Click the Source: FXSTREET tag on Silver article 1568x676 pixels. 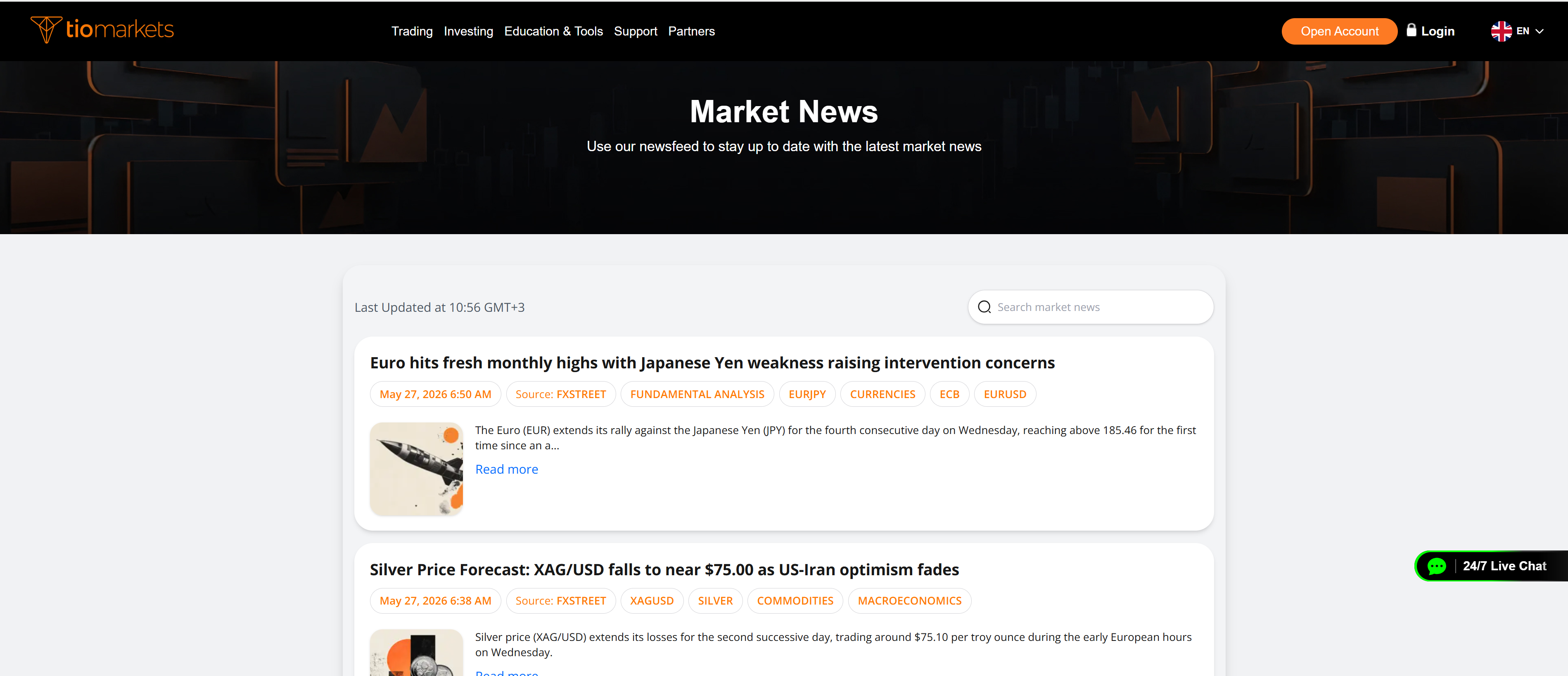click(x=561, y=600)
